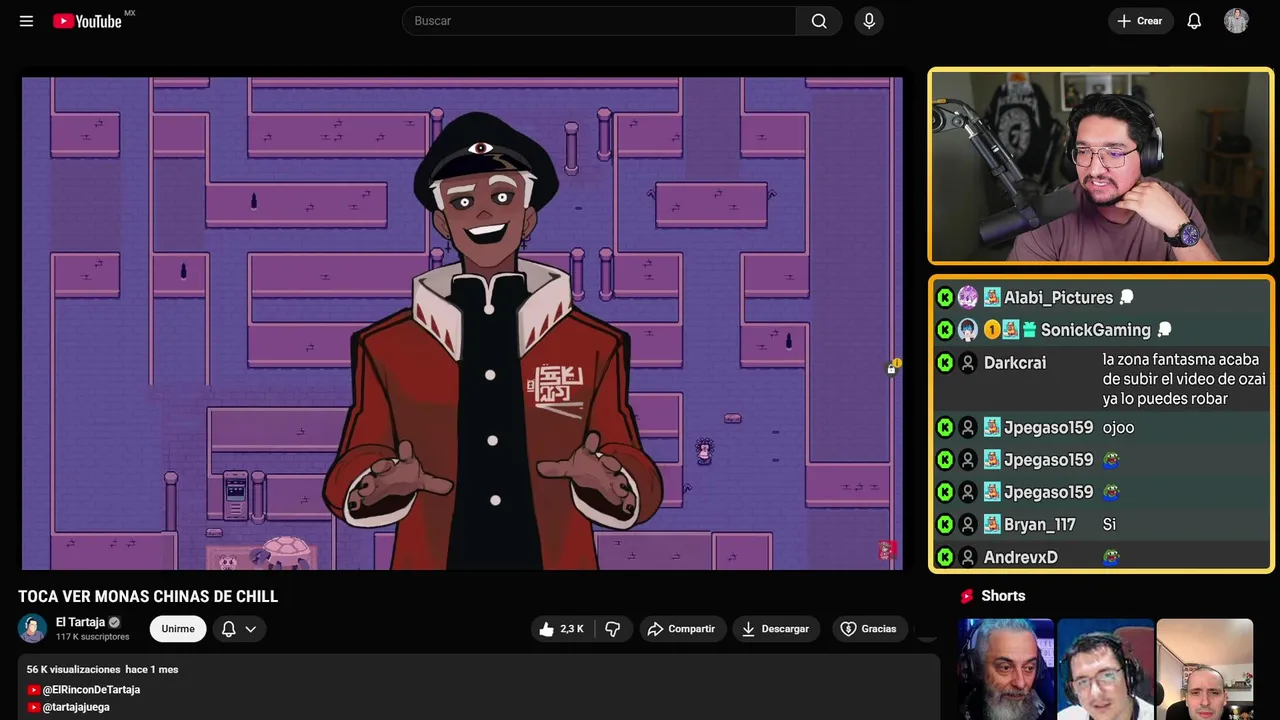
Task: Open El Tartaja channel avatar
Action: click(x=33, y=628)
